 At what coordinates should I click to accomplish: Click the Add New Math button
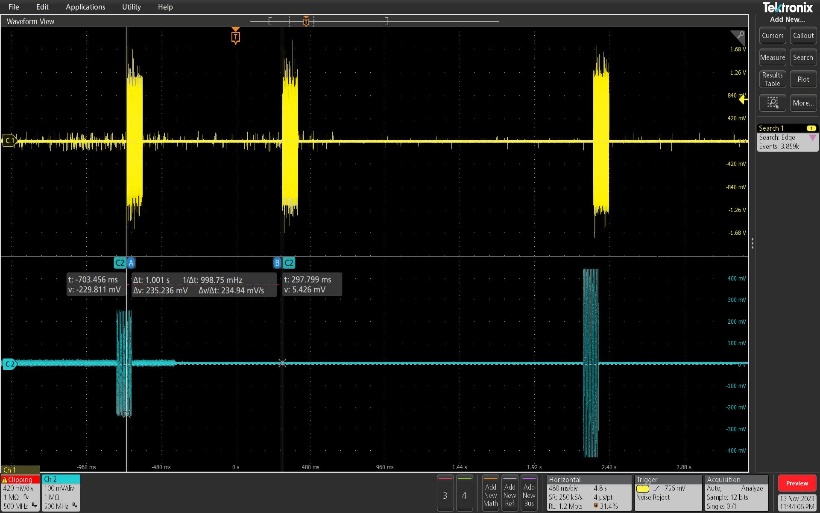[491, 493]
